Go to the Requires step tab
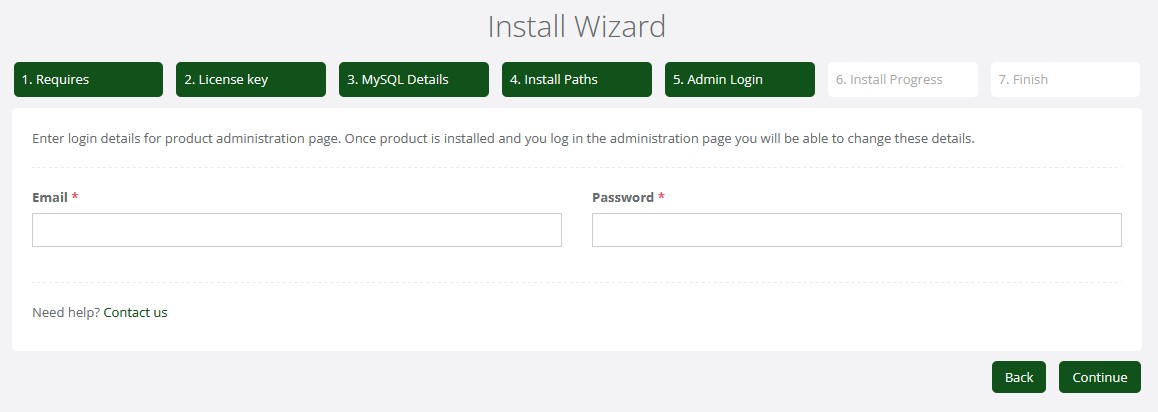The width and height of the screenshot is (1158, 412). [x=88, y=79]
